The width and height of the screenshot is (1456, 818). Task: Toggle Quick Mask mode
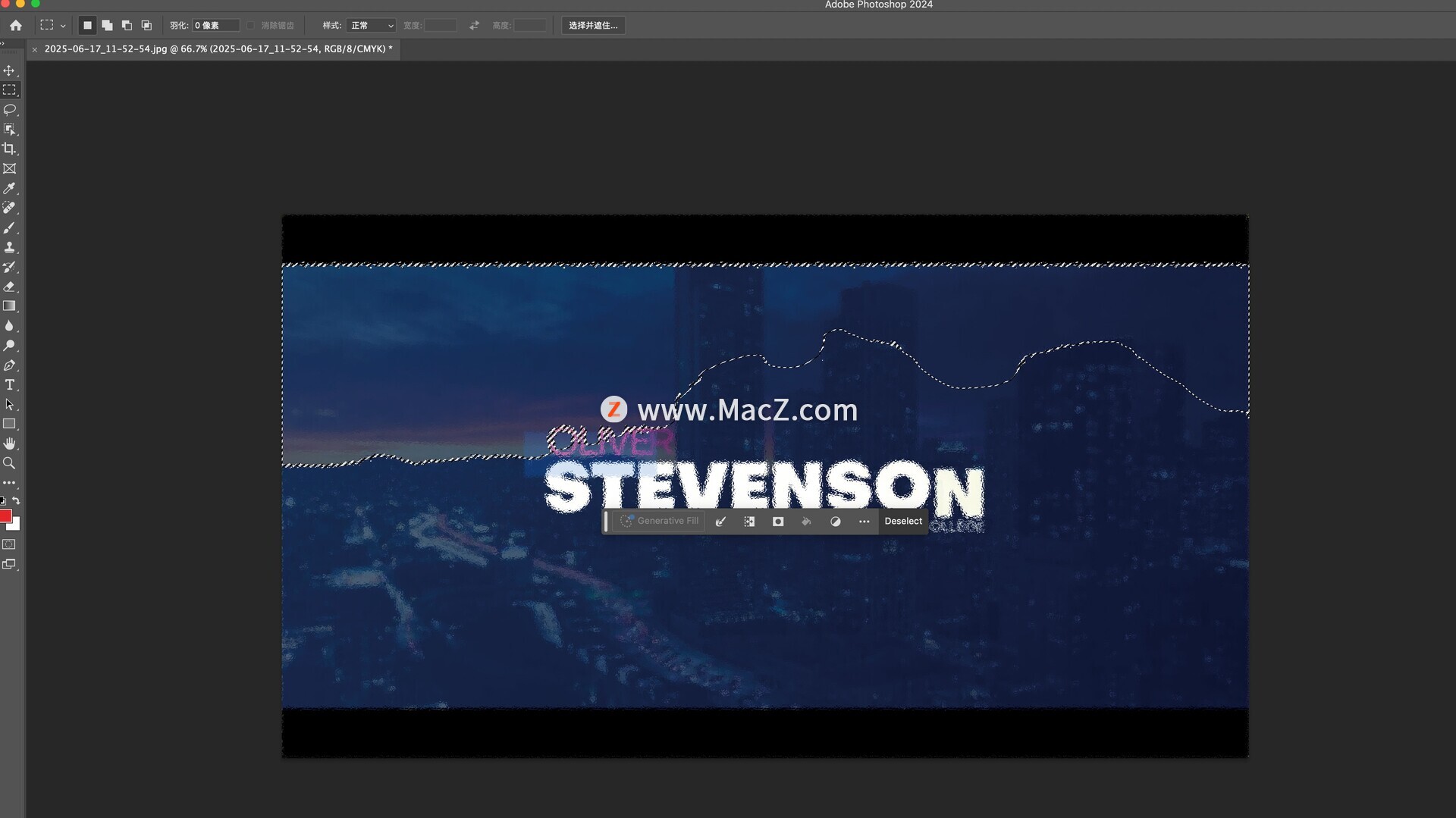coord(9,544)
